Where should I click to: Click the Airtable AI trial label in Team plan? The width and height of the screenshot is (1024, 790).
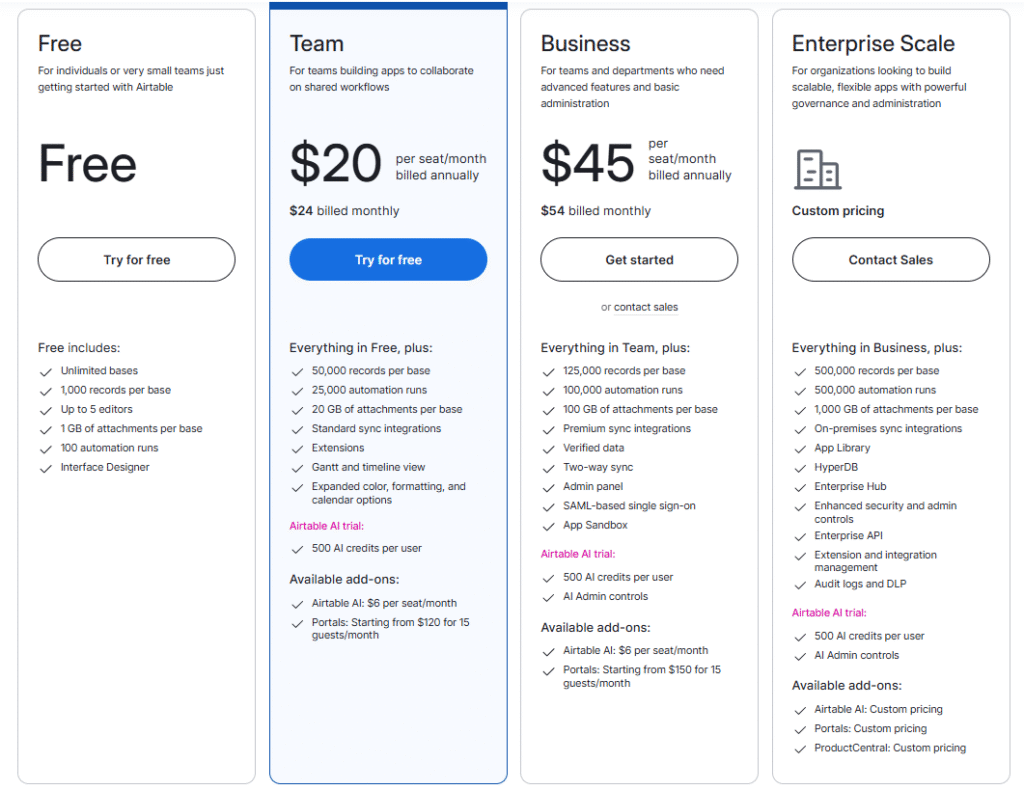point(326,526)
